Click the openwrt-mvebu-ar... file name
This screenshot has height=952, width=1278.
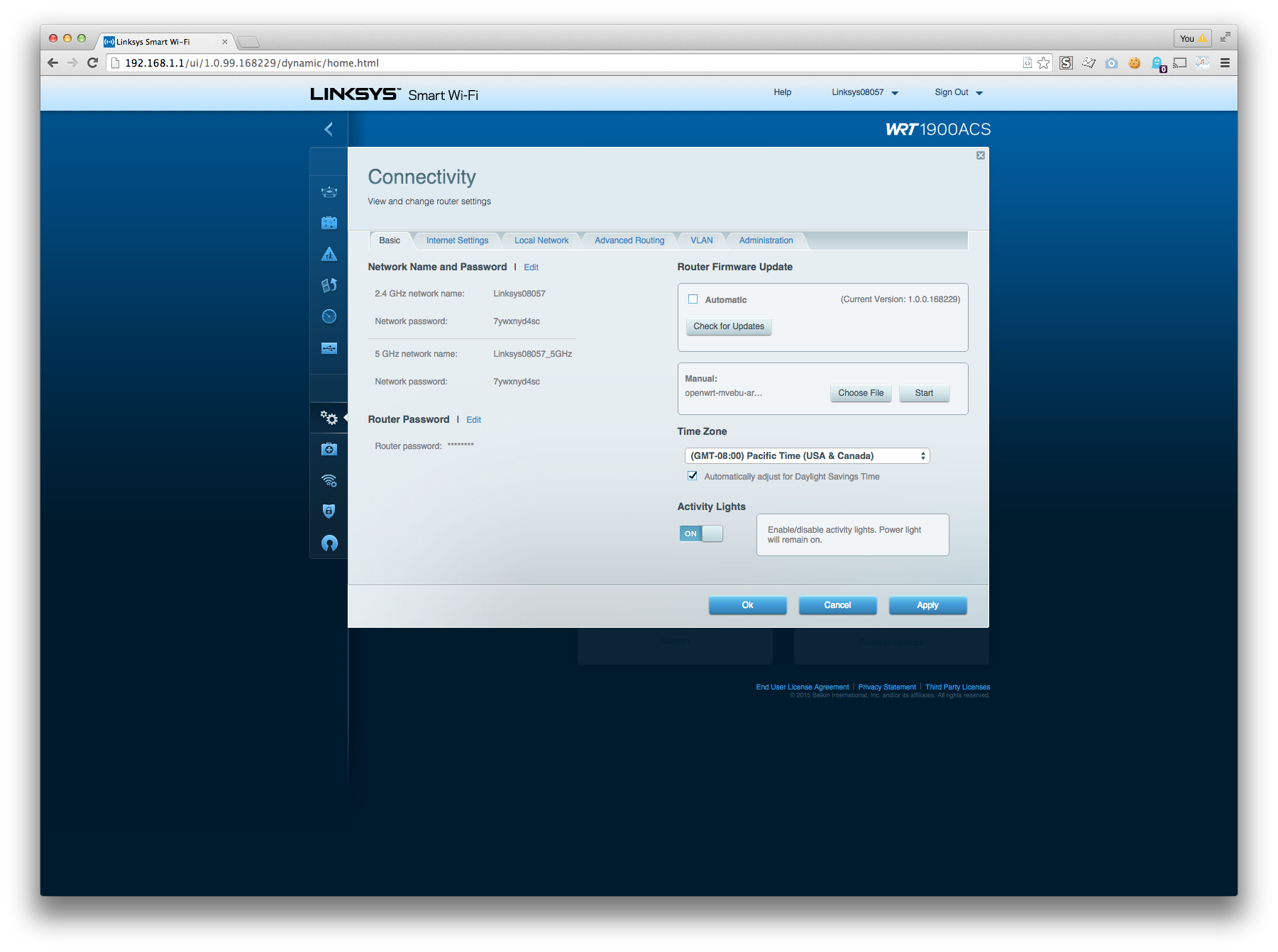coord(723,393)
